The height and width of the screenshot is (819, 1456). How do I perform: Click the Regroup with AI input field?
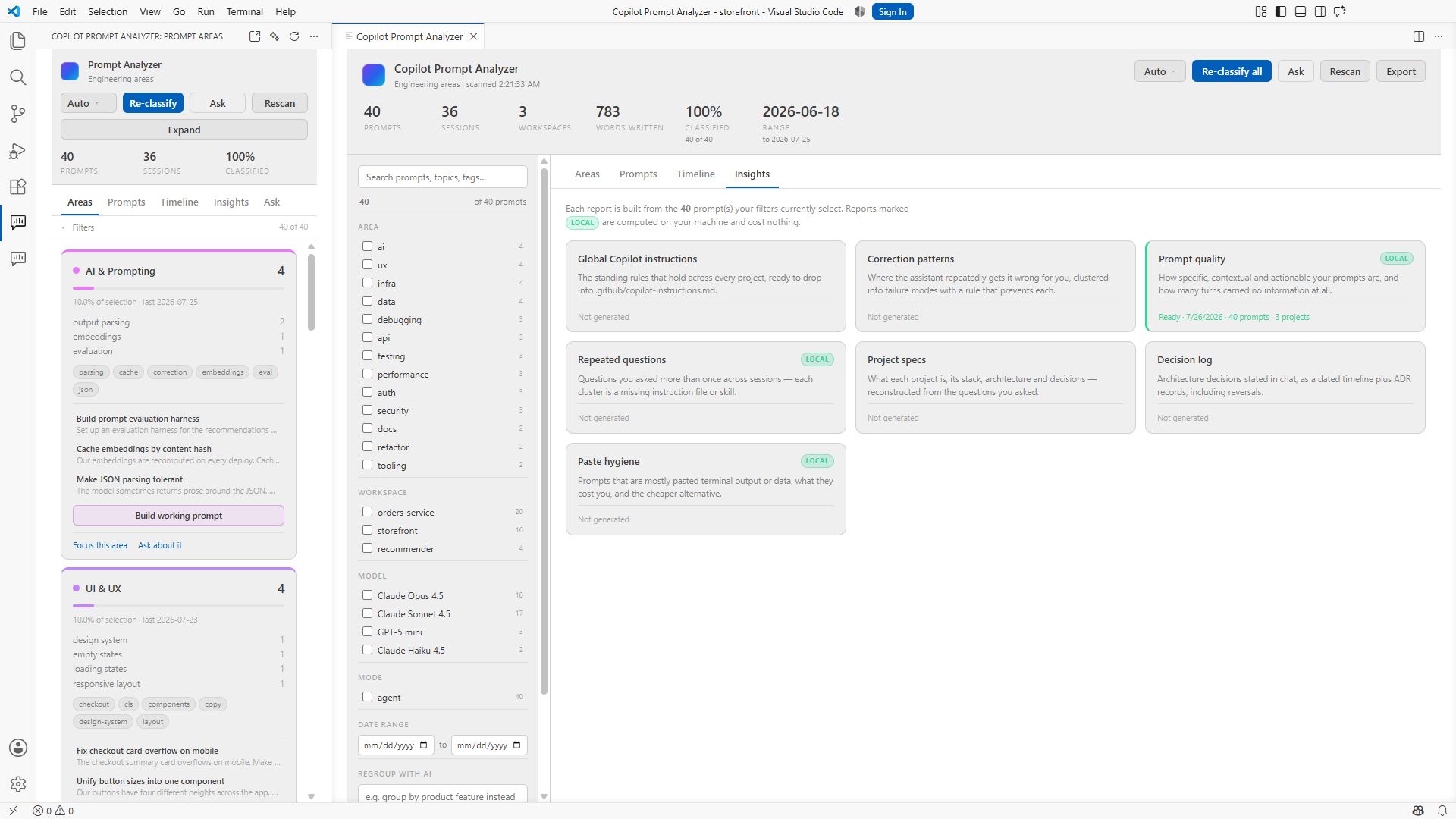[443, 795]
